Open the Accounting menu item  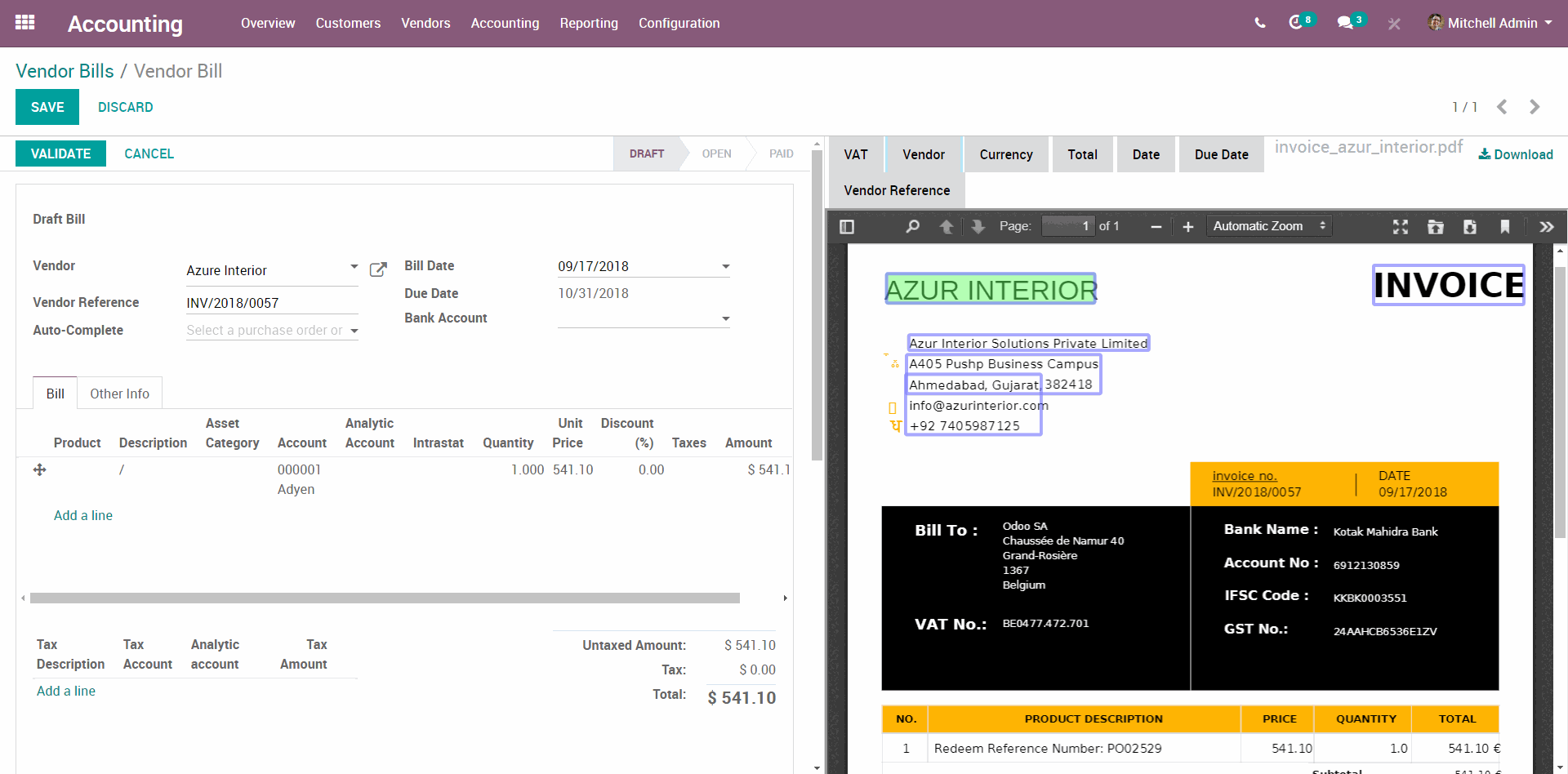pyautogui.click(x=505, y=23)
